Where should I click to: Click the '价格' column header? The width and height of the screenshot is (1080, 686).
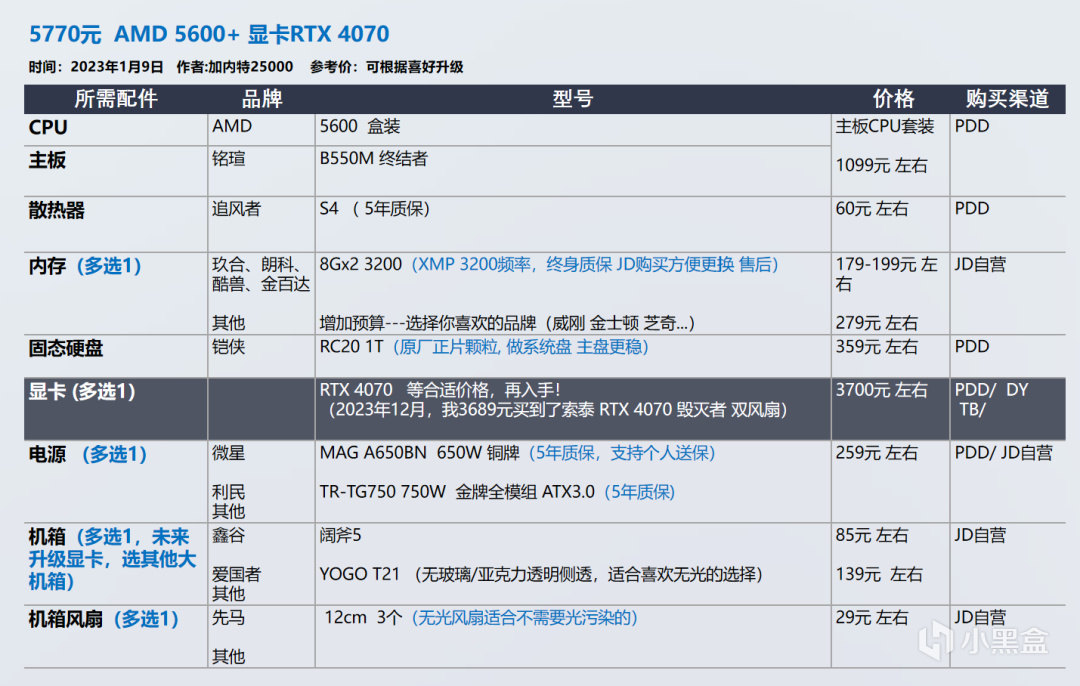pos(893,99)
